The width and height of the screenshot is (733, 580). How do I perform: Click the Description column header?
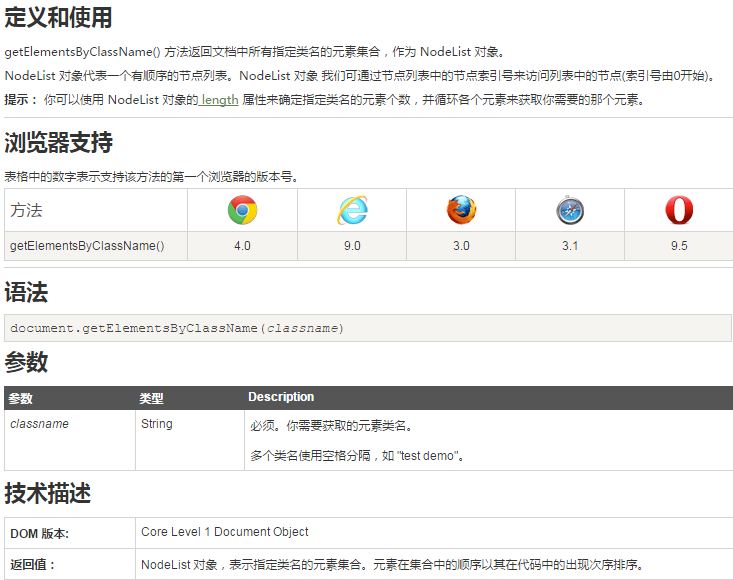click(x=489, y=398)
